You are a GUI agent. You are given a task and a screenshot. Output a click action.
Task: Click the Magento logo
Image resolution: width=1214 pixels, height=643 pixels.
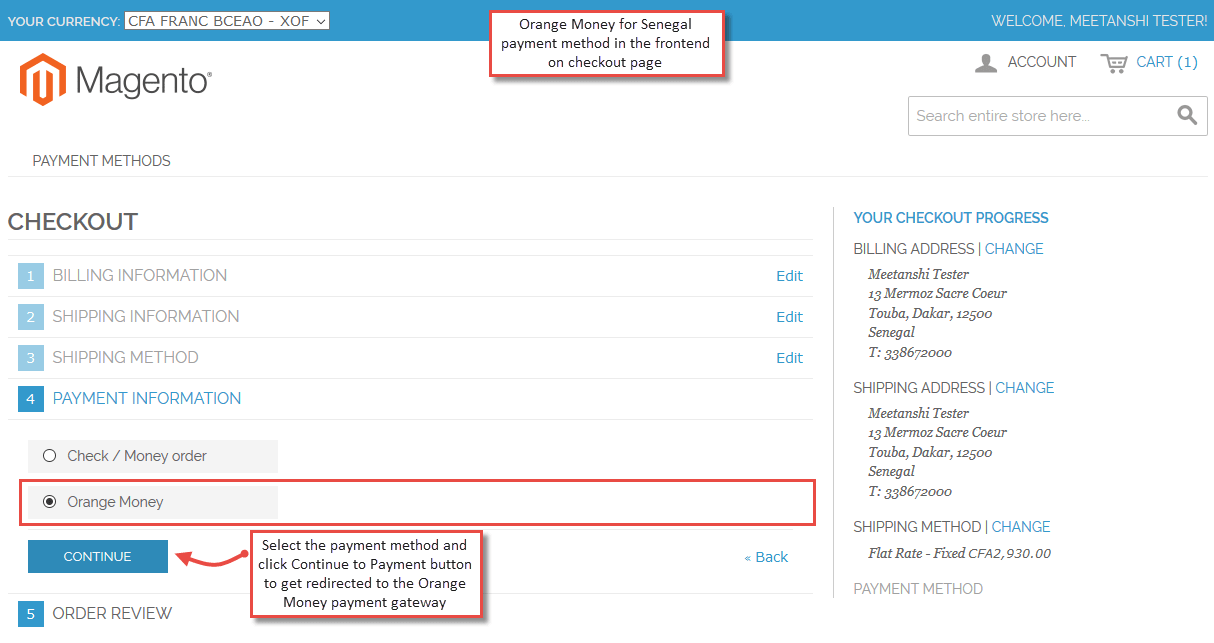pyautogui.click(x=115, y=80)
